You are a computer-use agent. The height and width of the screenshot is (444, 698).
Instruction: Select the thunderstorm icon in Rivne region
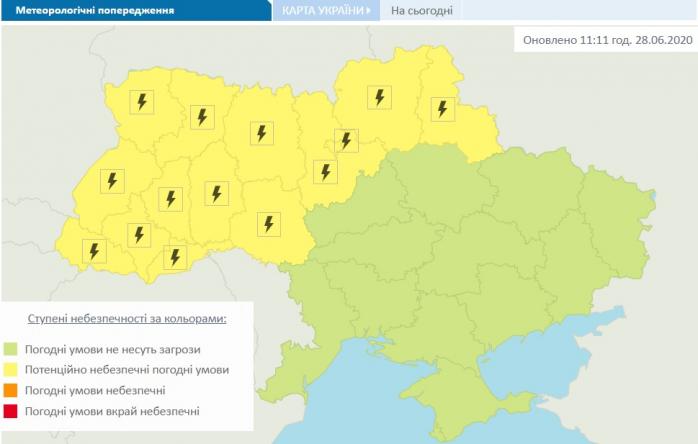[x=202, y=117]
